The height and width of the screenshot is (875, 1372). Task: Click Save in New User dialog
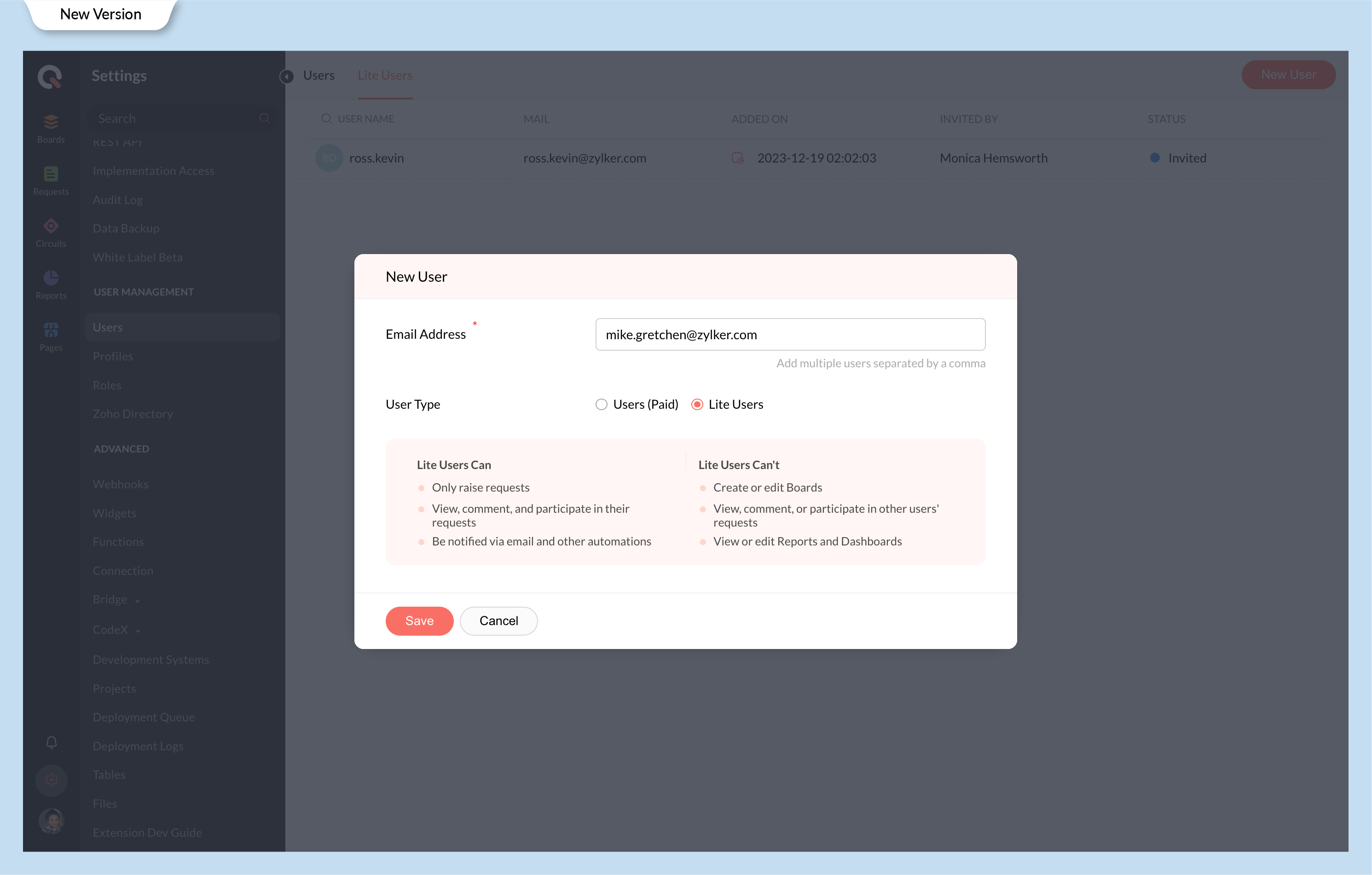pos(419,620)
